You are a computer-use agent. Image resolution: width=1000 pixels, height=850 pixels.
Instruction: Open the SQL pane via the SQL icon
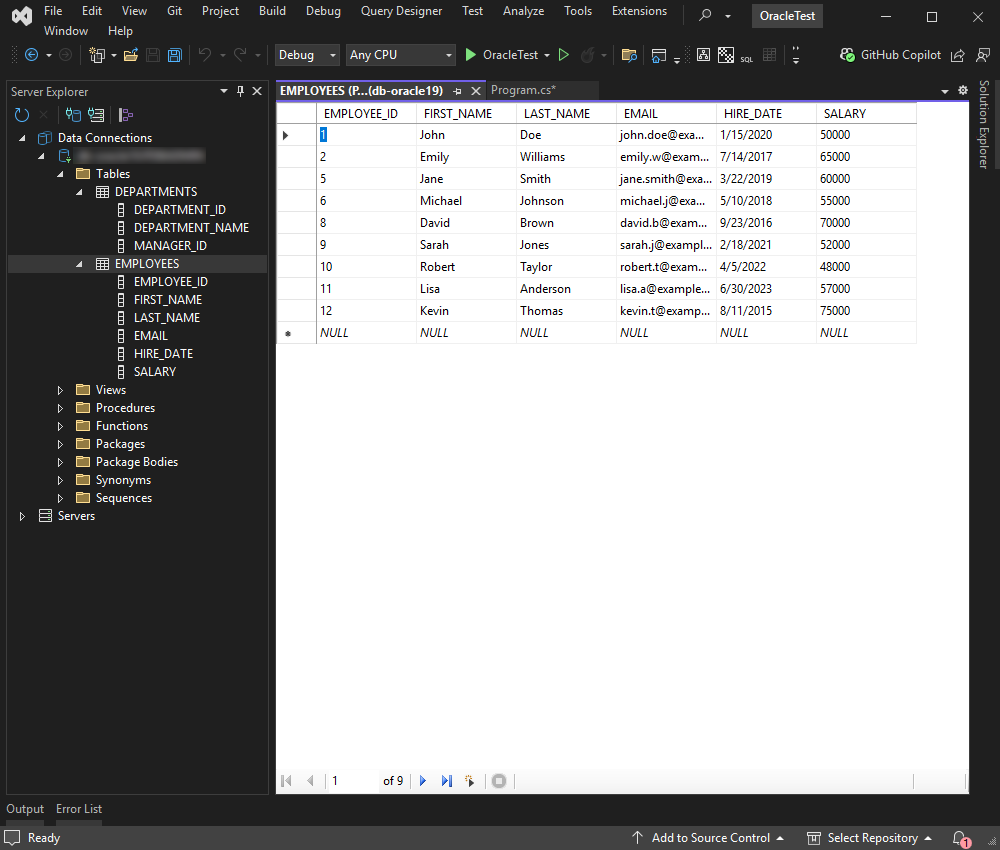pos(746,56)
